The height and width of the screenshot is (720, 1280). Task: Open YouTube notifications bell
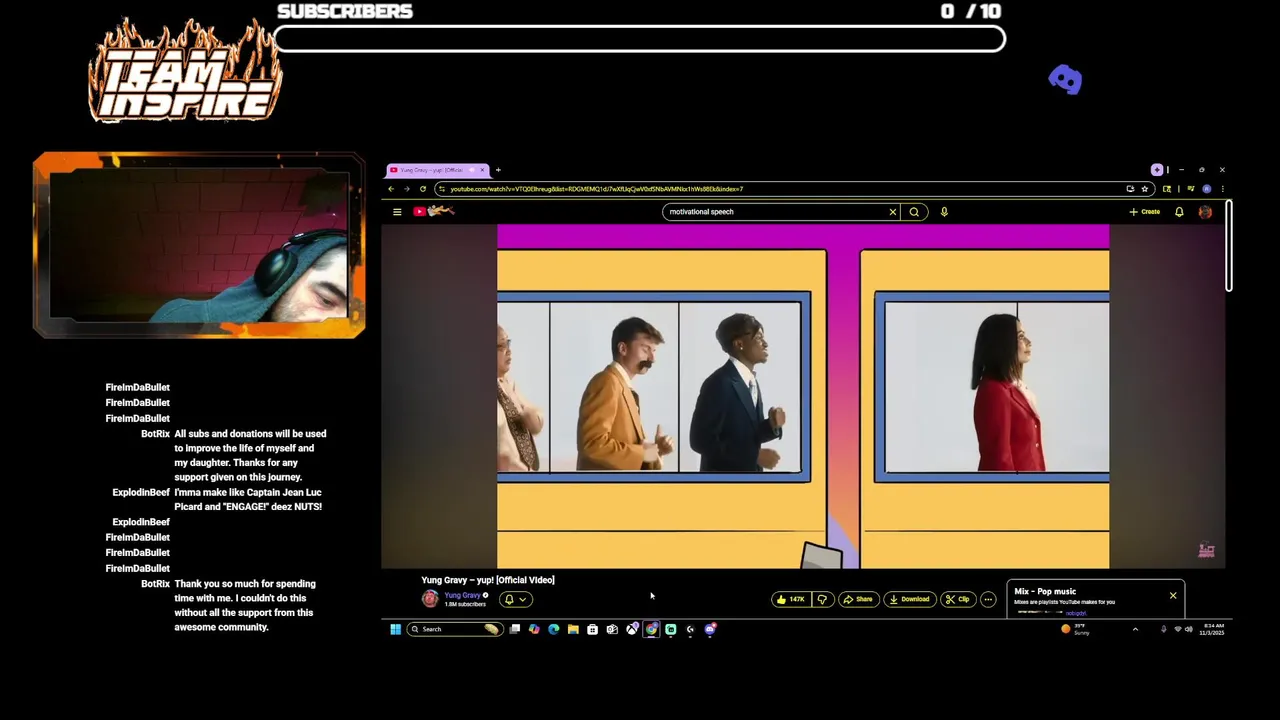click(x=1179, y=212)
